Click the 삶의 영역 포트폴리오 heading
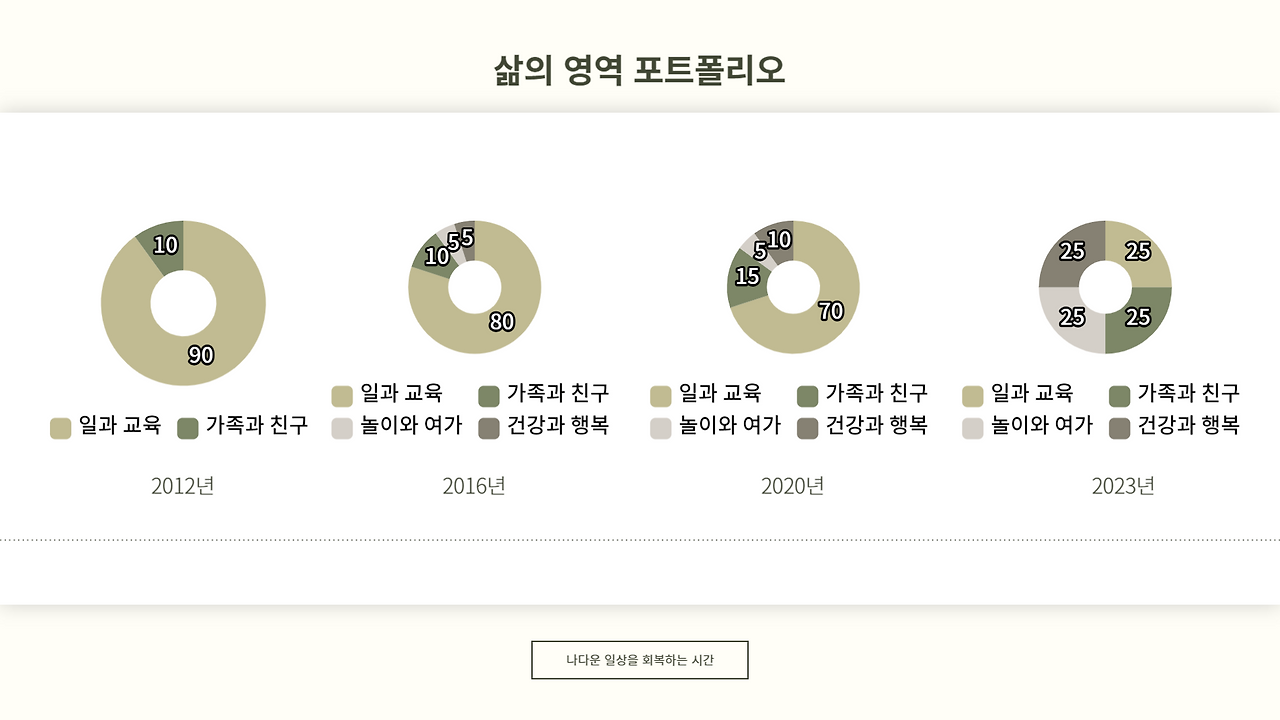 pyautogui.click(x=640, y=70)
